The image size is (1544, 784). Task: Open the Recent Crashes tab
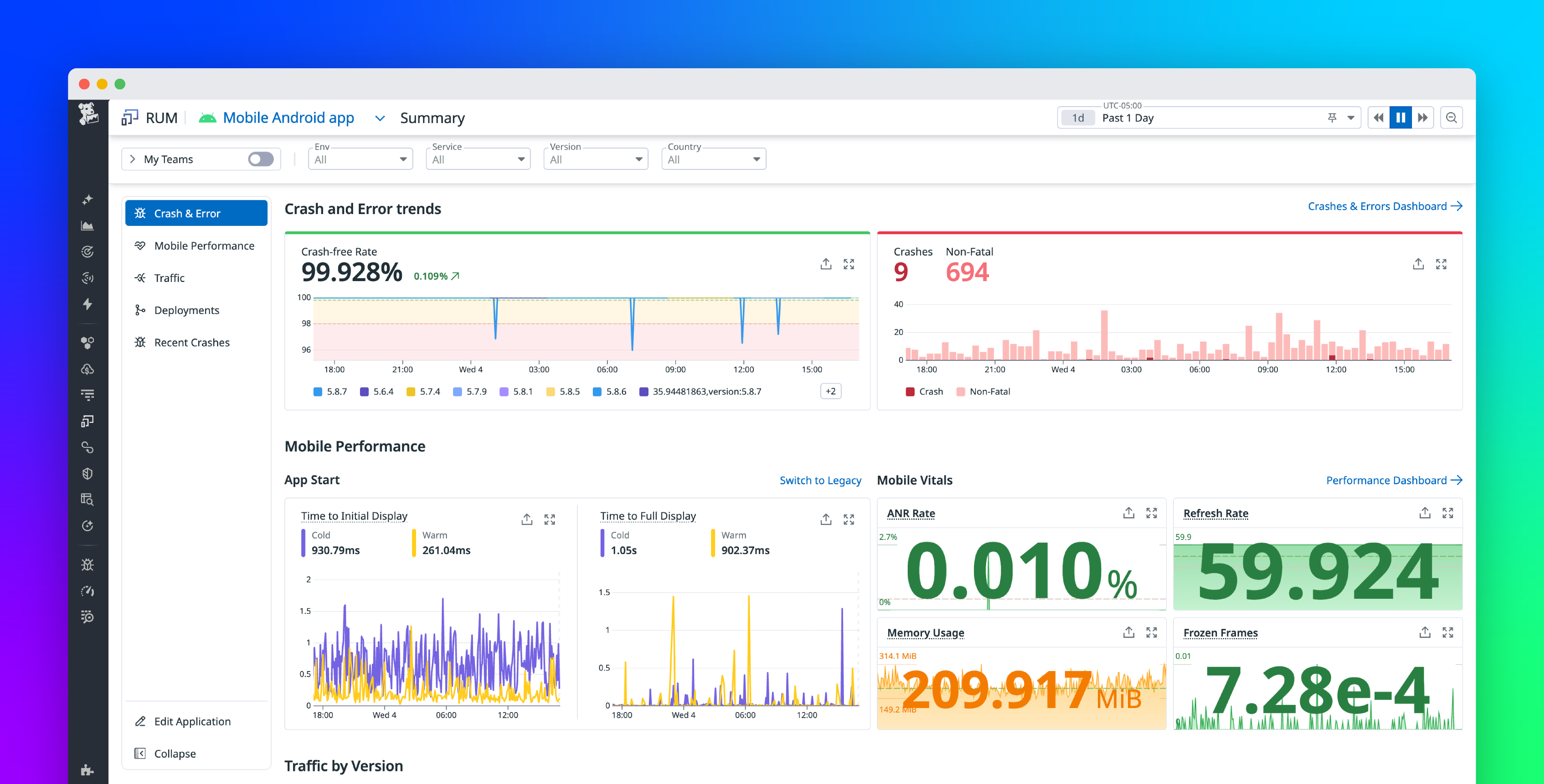coord(191,342)
